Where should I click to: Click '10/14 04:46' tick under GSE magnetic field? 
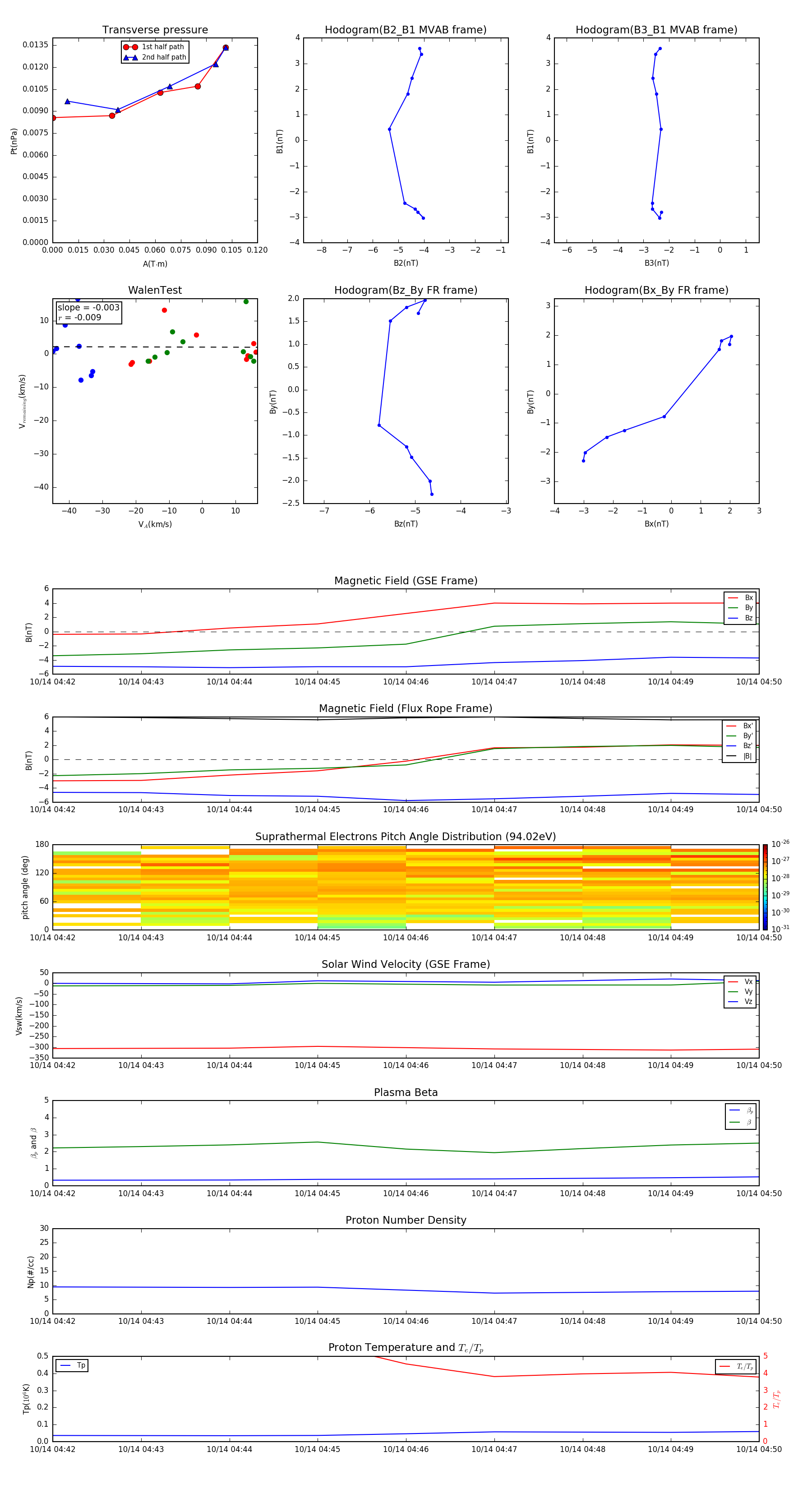[406, 681]
